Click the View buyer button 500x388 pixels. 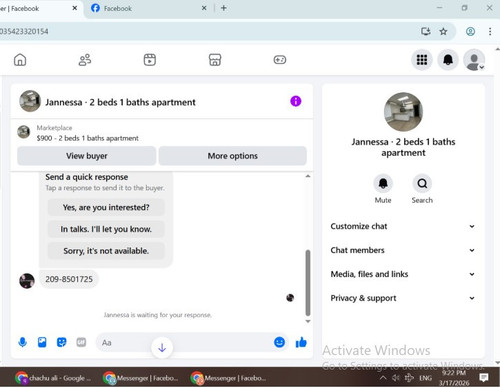[87, 156]
